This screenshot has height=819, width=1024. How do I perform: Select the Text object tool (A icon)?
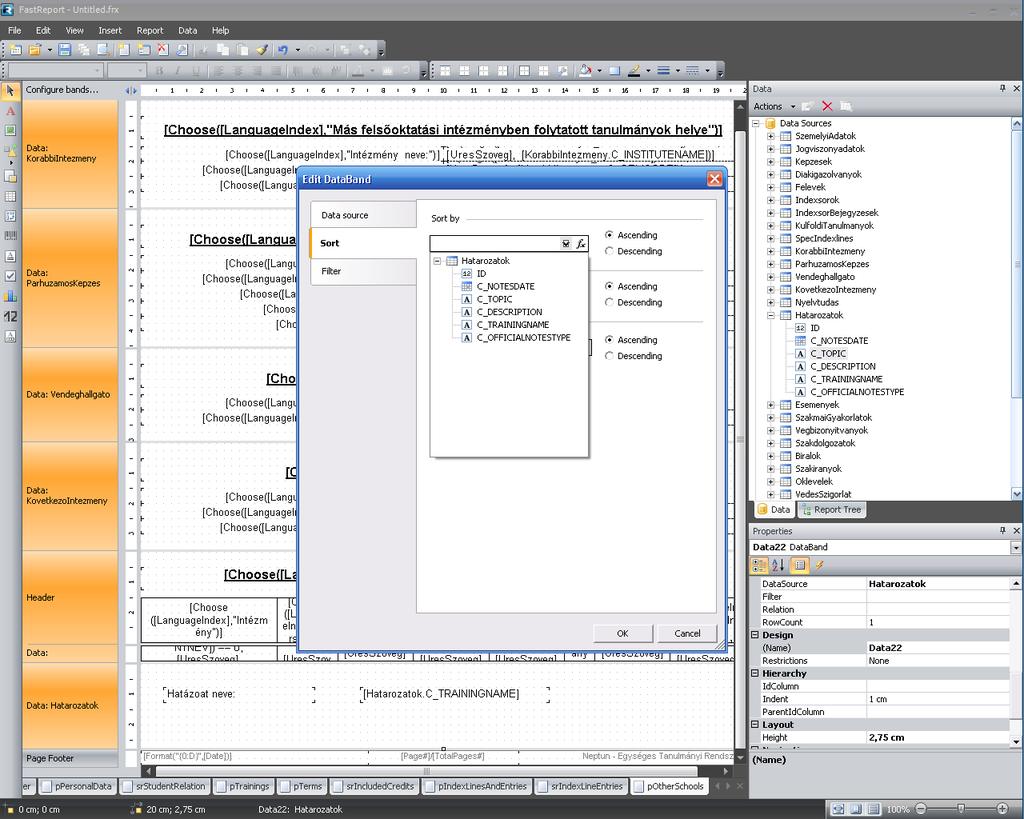(x=10, y=112)
